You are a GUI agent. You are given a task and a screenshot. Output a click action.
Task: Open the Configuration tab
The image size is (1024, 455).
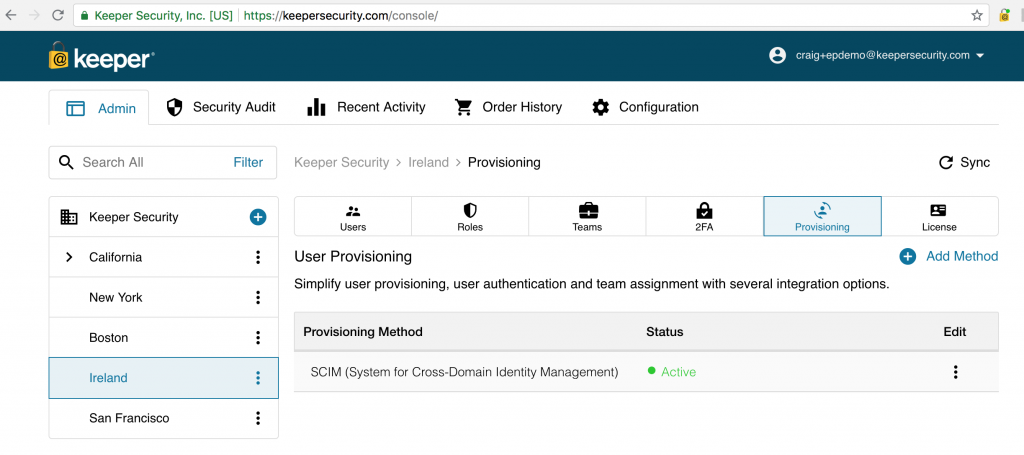(x=645, y=107)
